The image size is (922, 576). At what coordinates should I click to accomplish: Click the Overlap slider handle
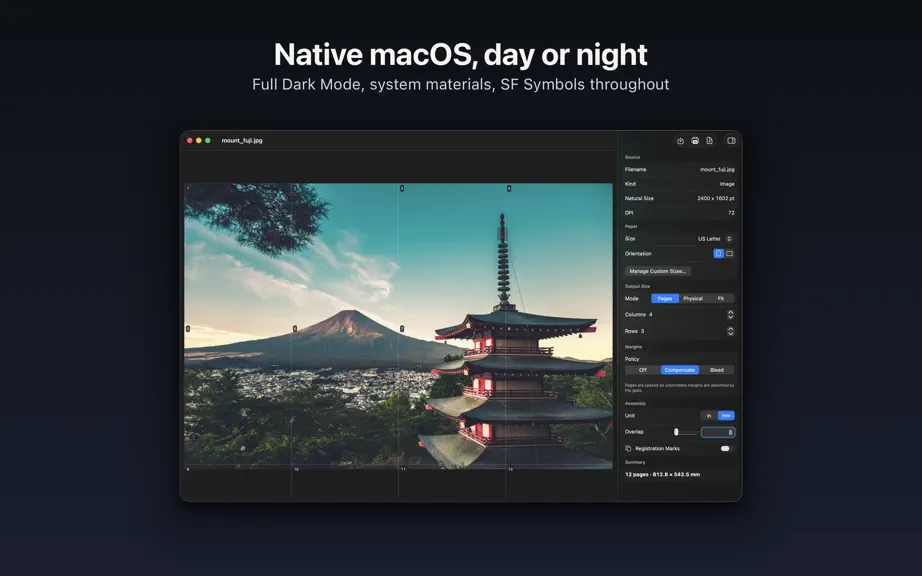pyautogui.click(x=676, y=432)
